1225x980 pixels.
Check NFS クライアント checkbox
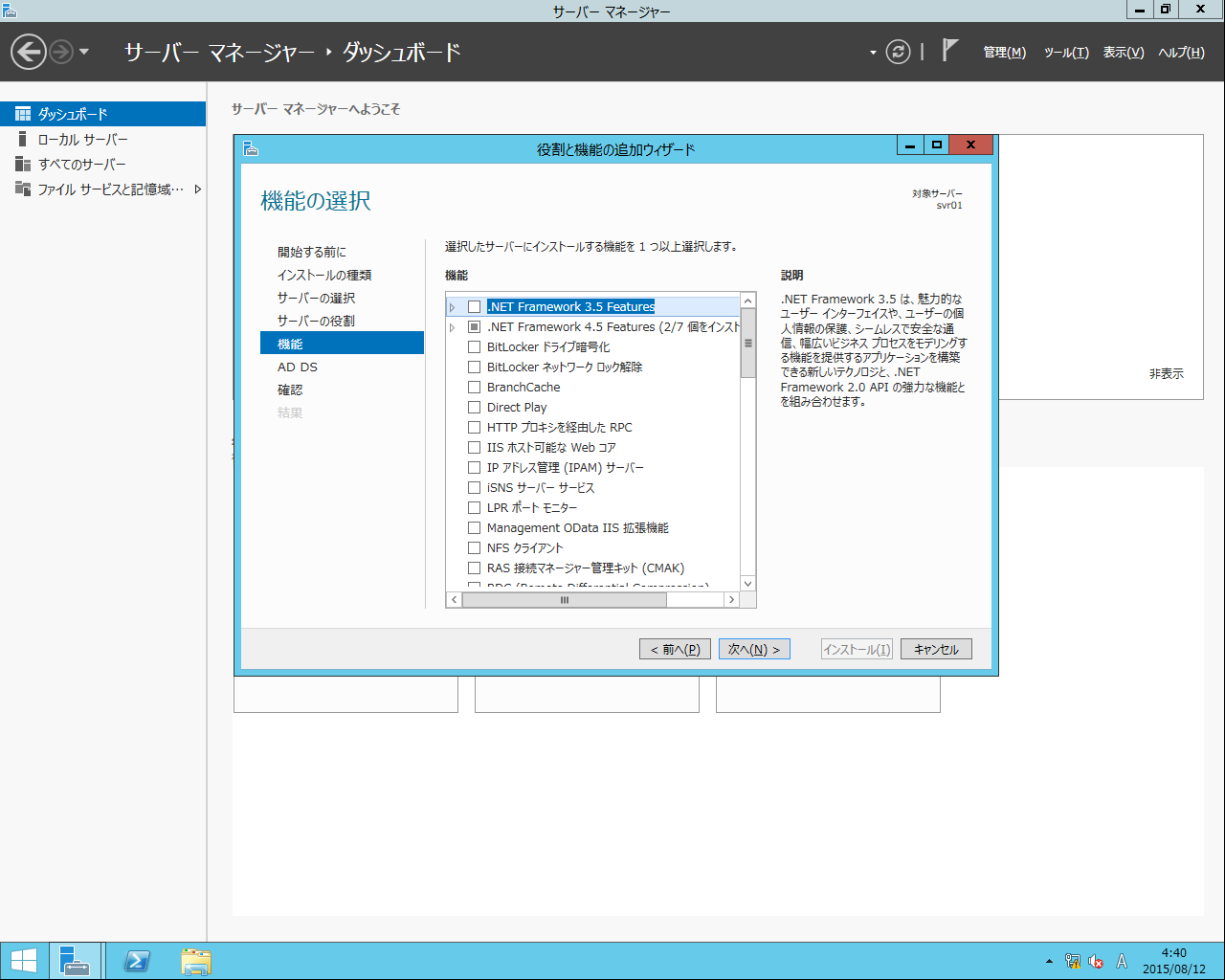click(x=474, y=547)
